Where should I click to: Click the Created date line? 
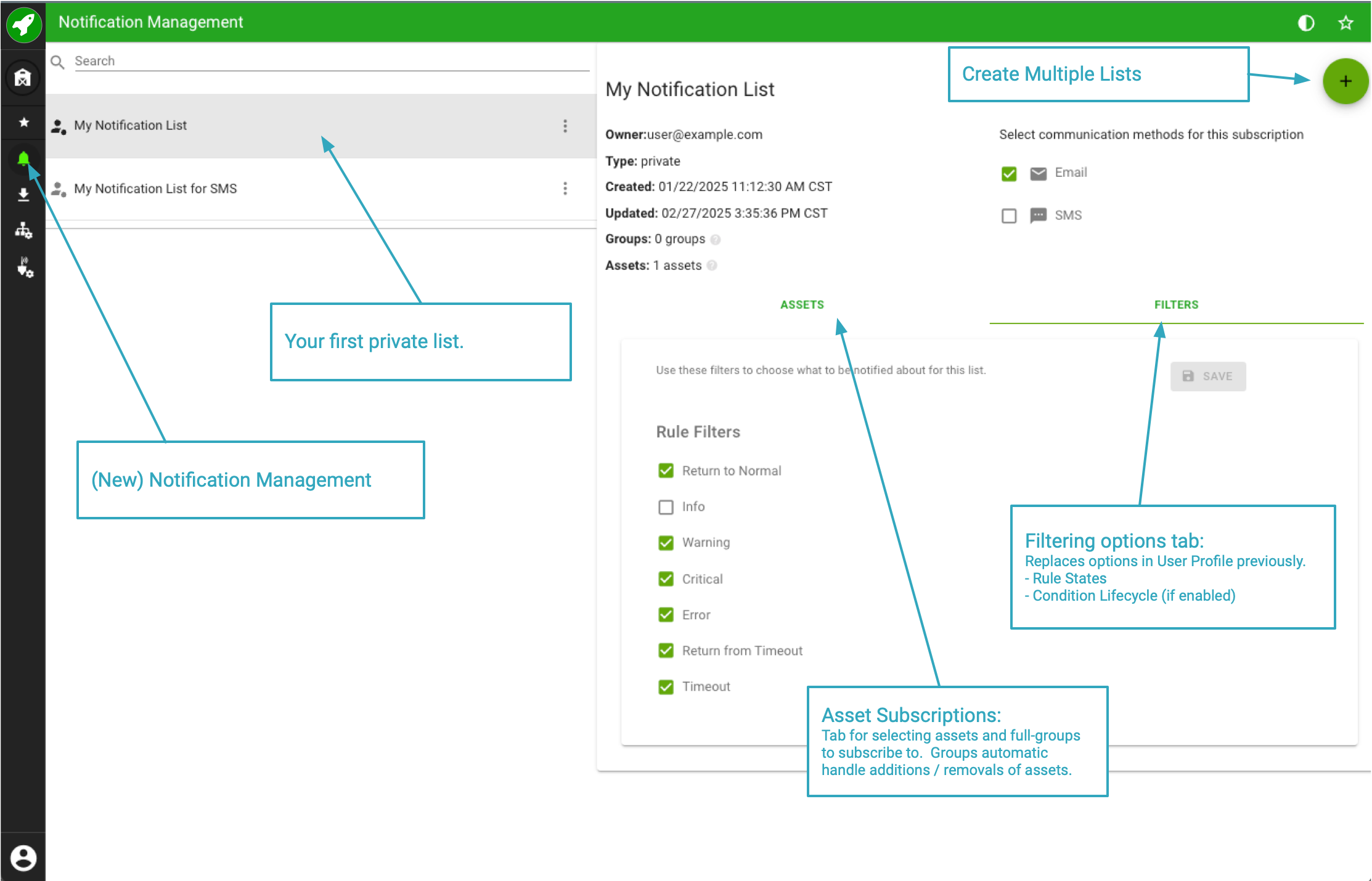719,187
